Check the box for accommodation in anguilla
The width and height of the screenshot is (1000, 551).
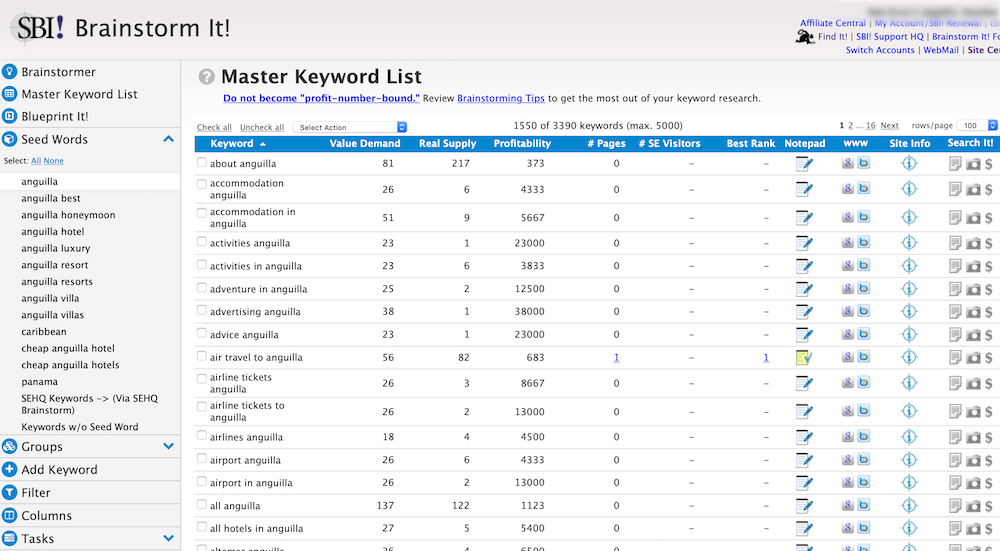(x=202, y=212)
